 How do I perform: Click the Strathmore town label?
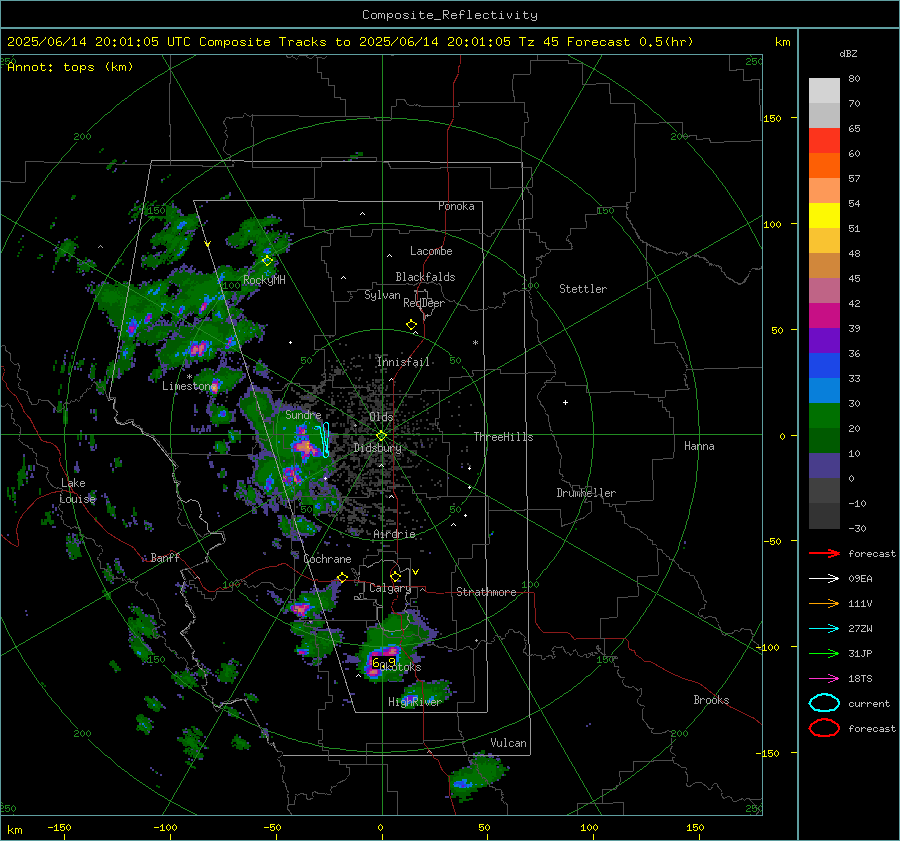pos(486,592)
